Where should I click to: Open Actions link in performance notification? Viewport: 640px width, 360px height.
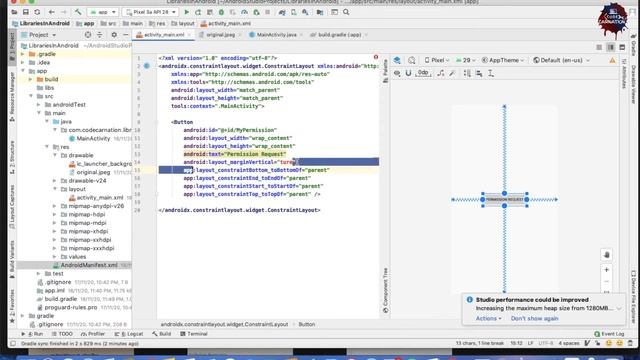488,318
